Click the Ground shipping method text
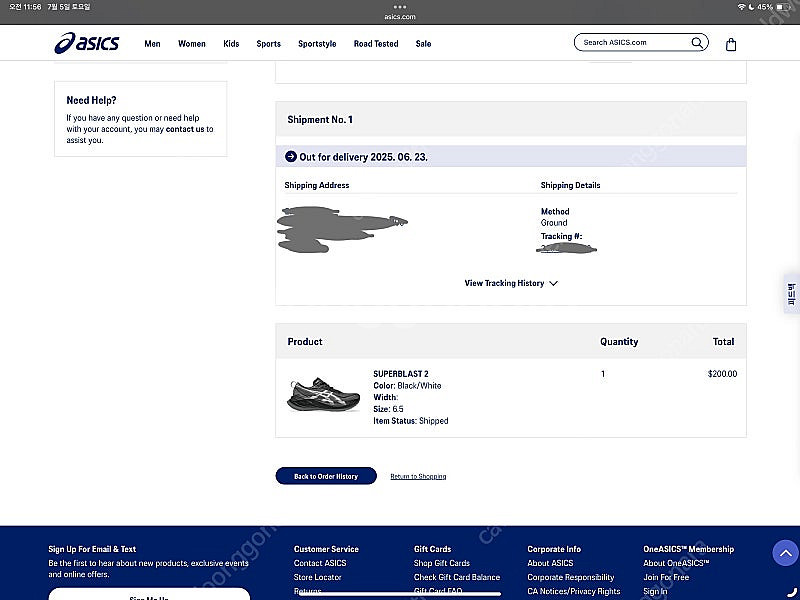 [x=554, y=223]
